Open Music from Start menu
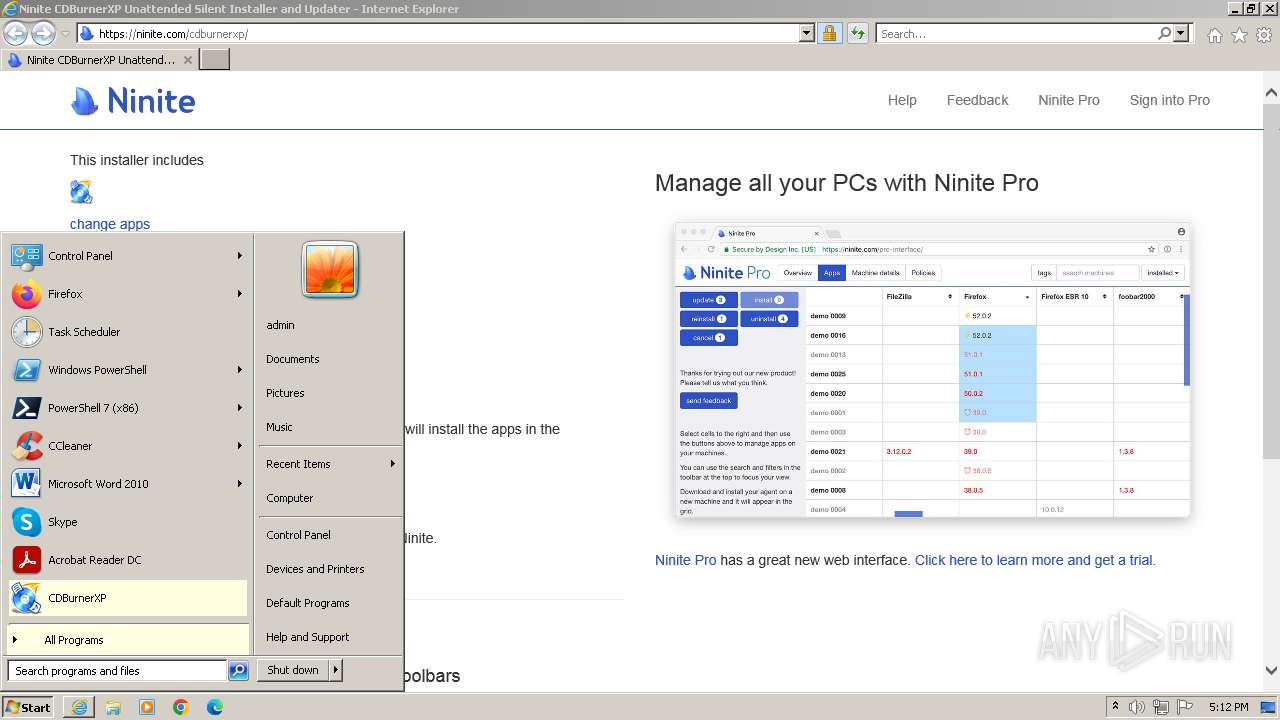Image resolution: width=1280 pixels, height=720 pixels. [280, 427]
